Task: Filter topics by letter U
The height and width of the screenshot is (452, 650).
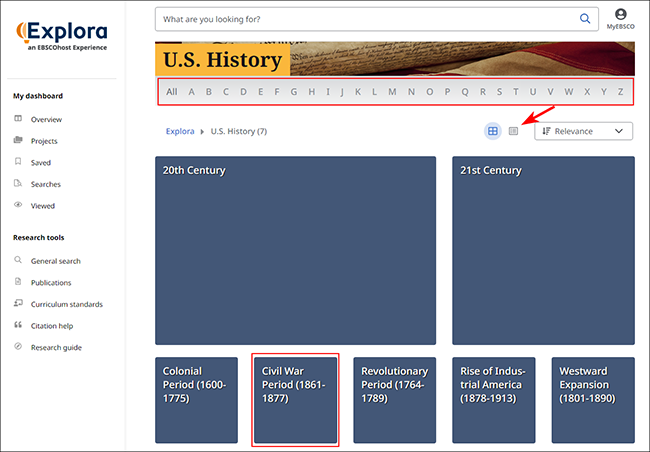Action: coord(533,92)
